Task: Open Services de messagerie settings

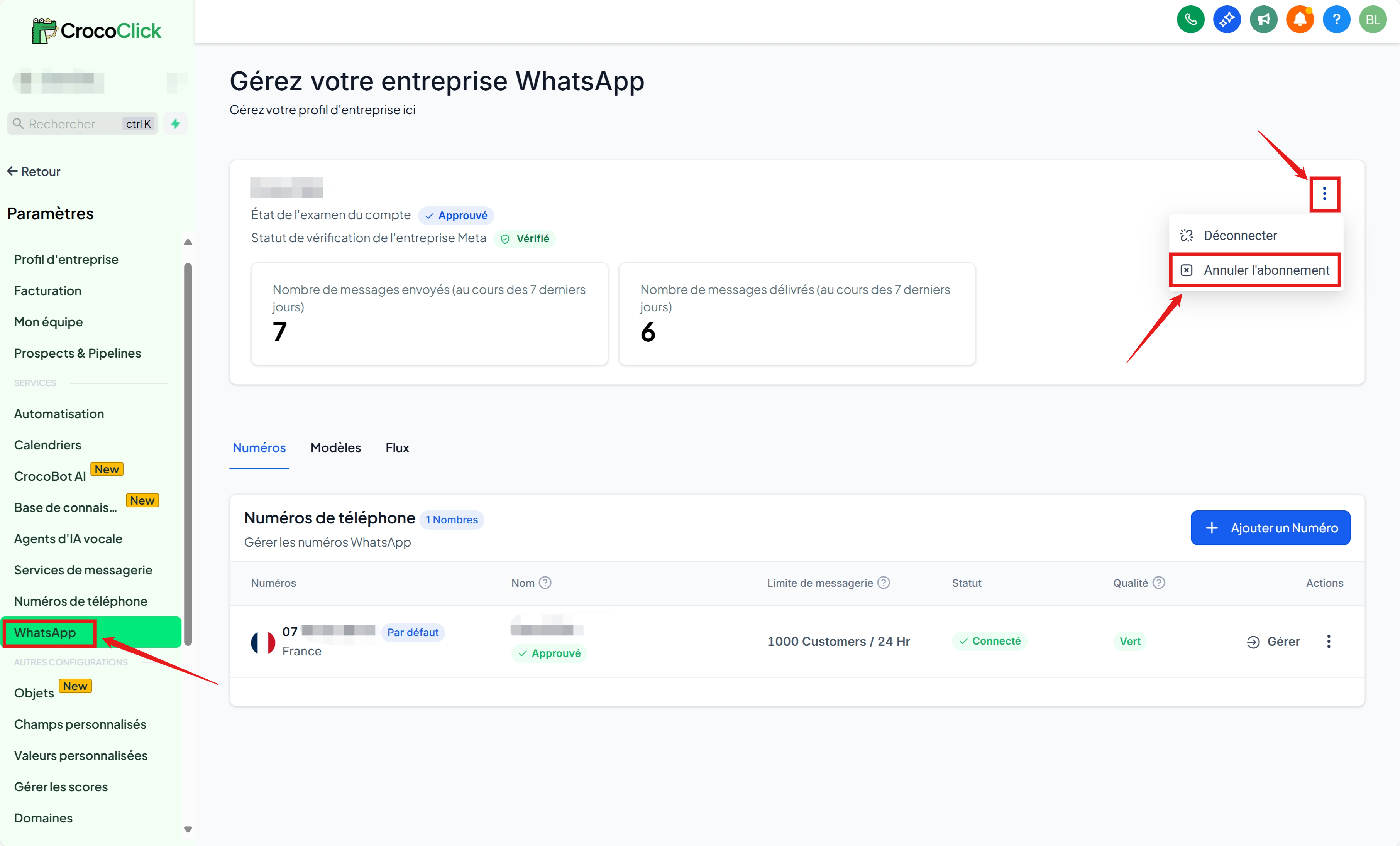Action: [x=83, y=570]
